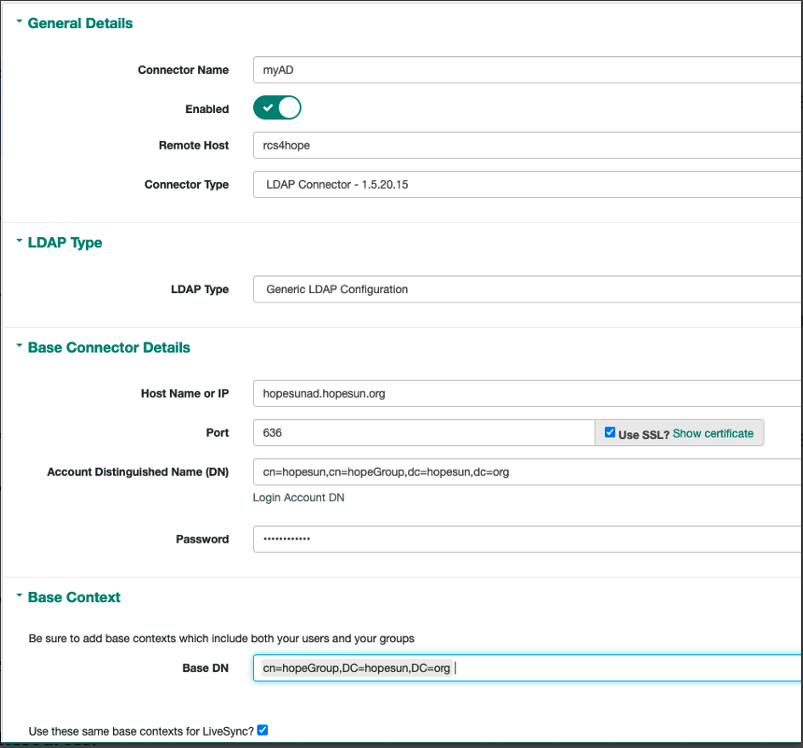Image resolution: width=803 pixels, height=748 pixels.
Task: Collapse the LDAP Type section
Action: 18,242
